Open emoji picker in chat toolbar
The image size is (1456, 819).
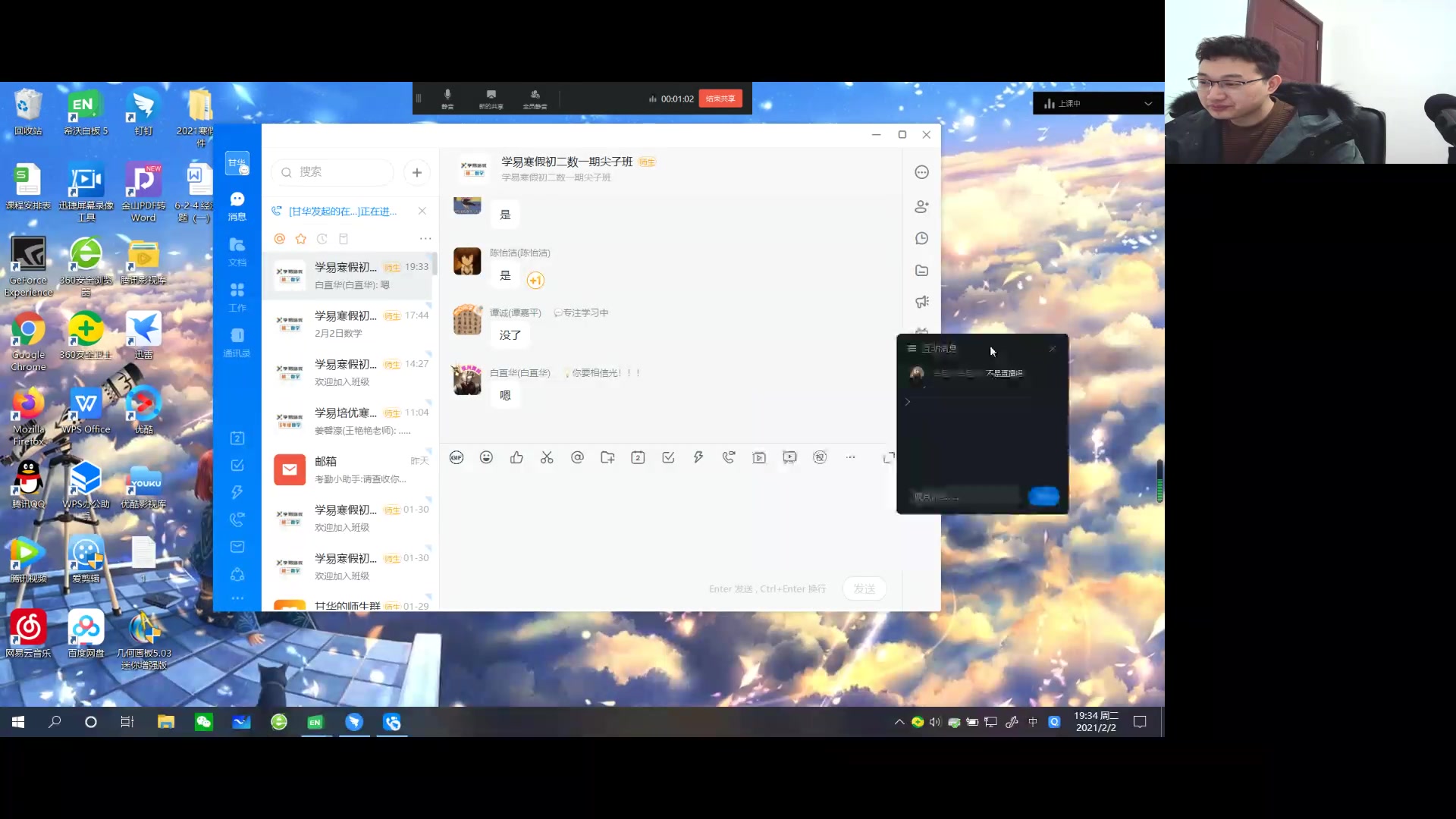[486, 457]
